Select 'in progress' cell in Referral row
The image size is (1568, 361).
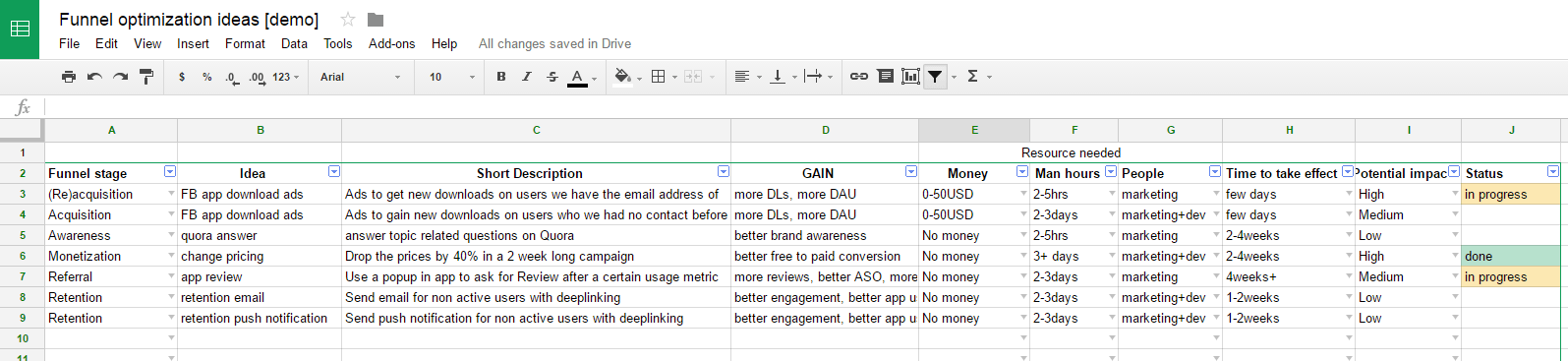coord(1511,276)
